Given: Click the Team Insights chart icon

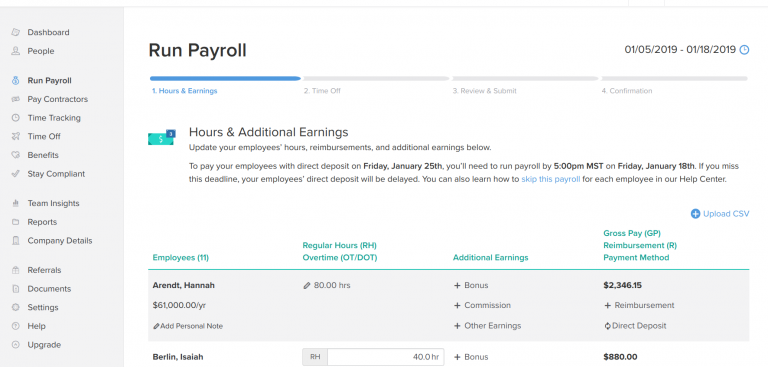Looking at the screenshot, I should coord(16,203).
